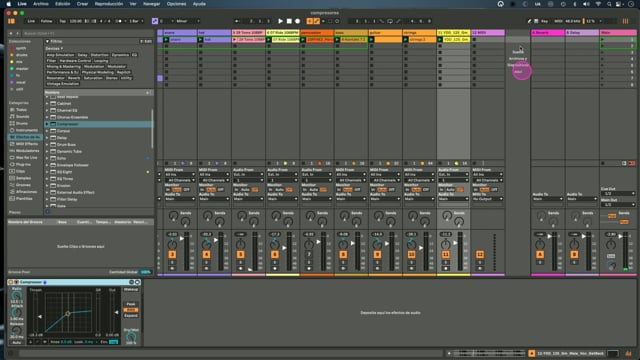The width and height of the screenshot is (640, 360).
Task: Turn on the scale mode key icon
Action: [155, 21]
